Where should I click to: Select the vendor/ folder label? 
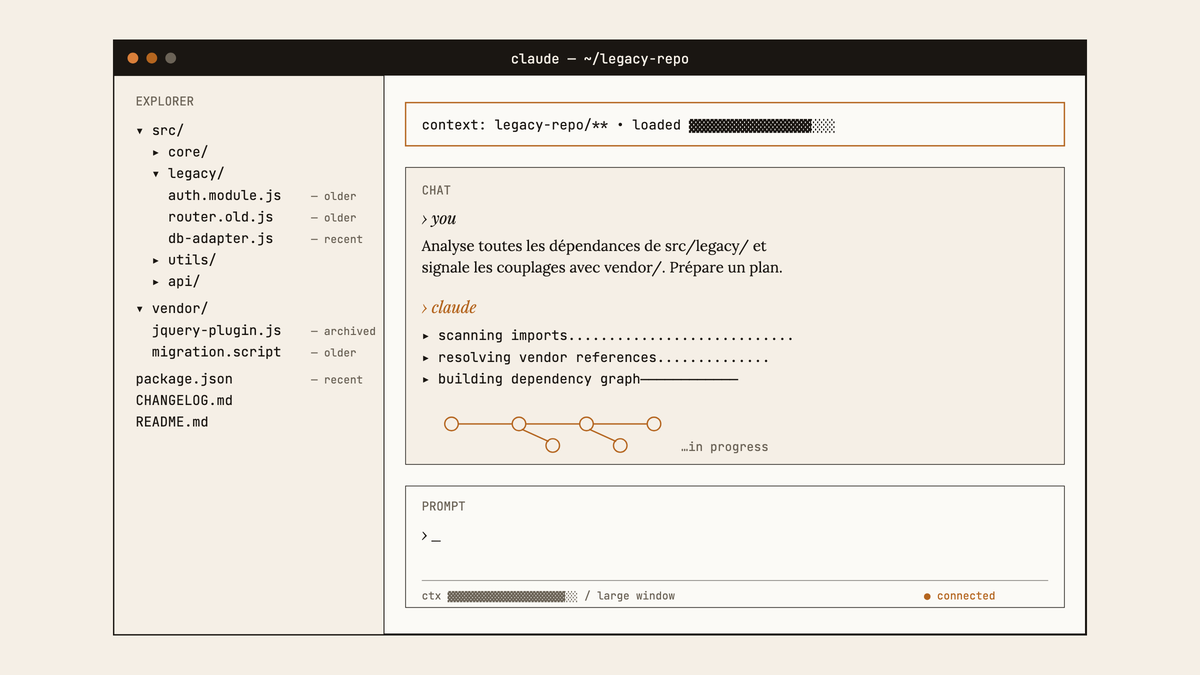pyautogui.click(x=180, y=309)
